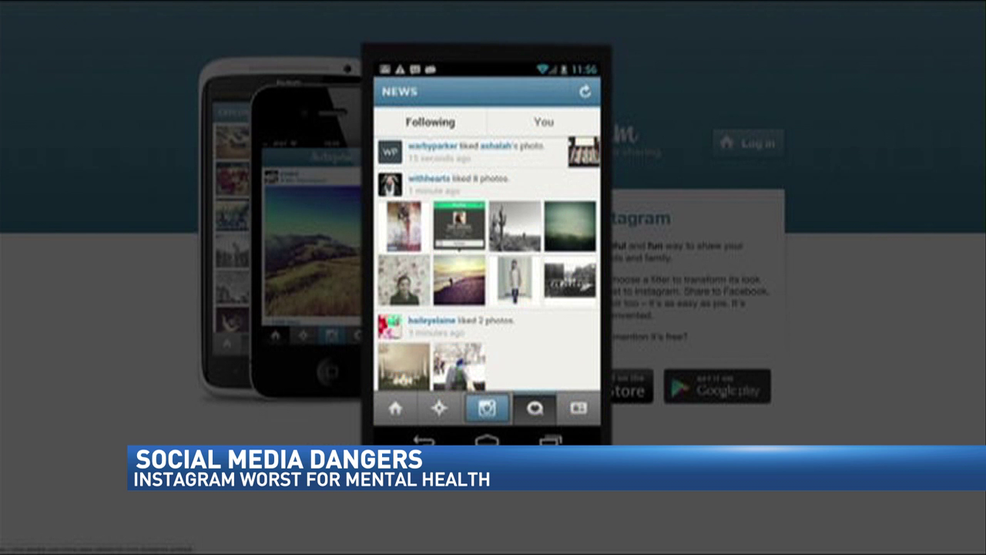
Task: Open the standing person photo thumbnail
Action: (515, 280)
